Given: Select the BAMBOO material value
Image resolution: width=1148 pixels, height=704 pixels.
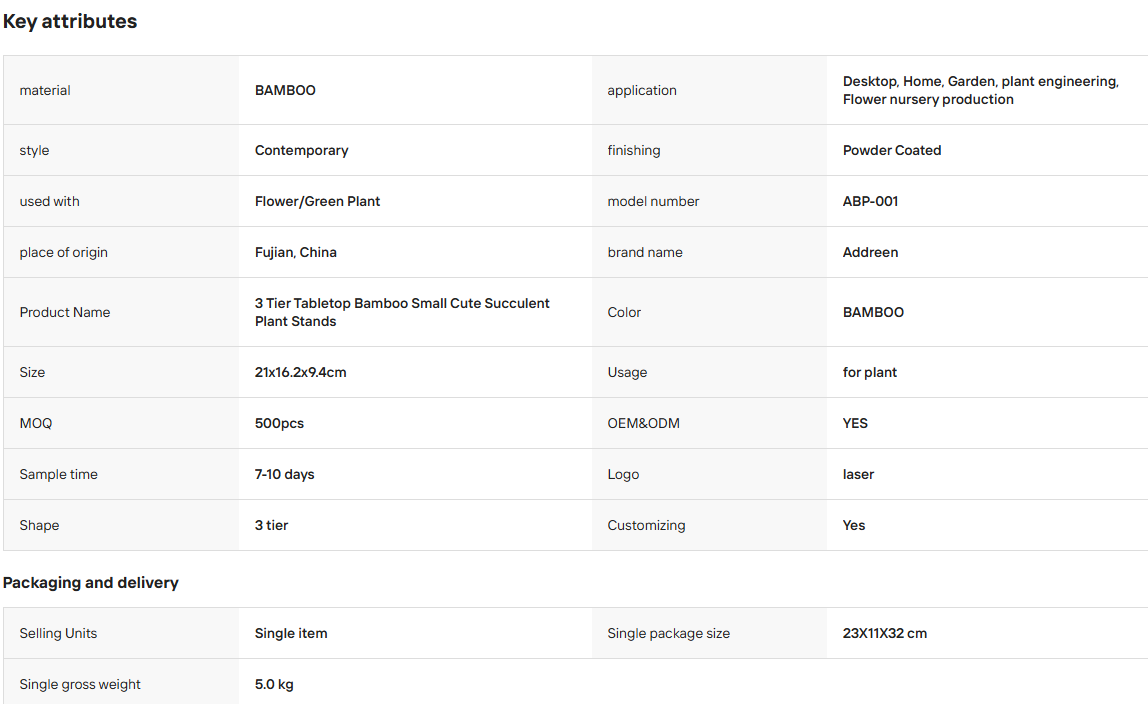Looking at the screenshot, I should click(x=285, y=90).
